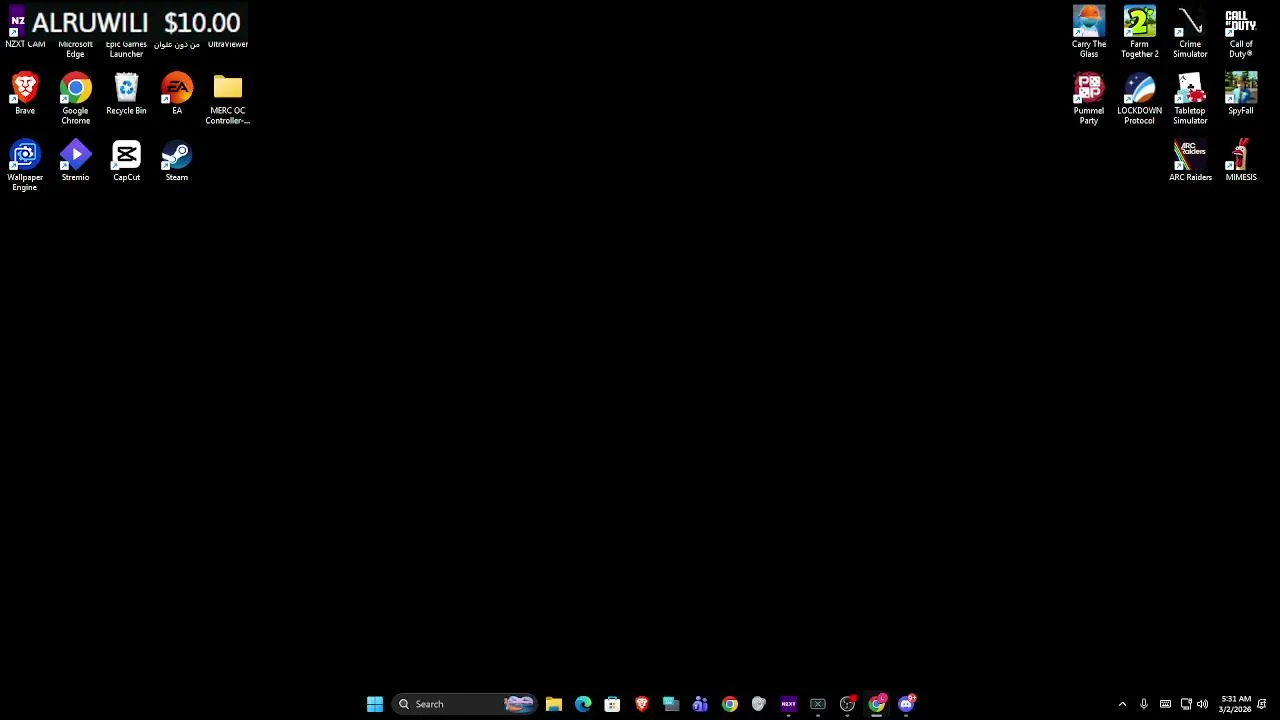Click the taskbar Search box
This screenshot has width=1280, height=720.
(x=465, y=704)
